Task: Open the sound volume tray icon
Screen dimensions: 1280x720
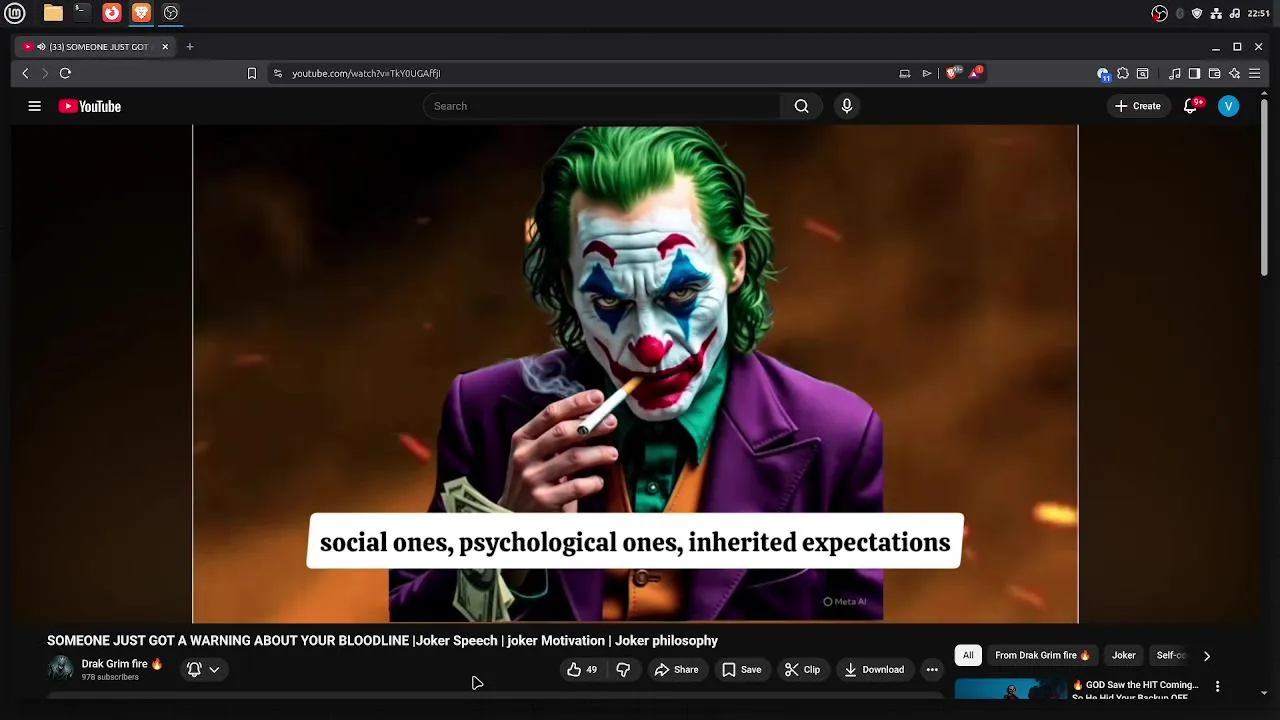Action: pyautogui.click(x=1235, y=13)
